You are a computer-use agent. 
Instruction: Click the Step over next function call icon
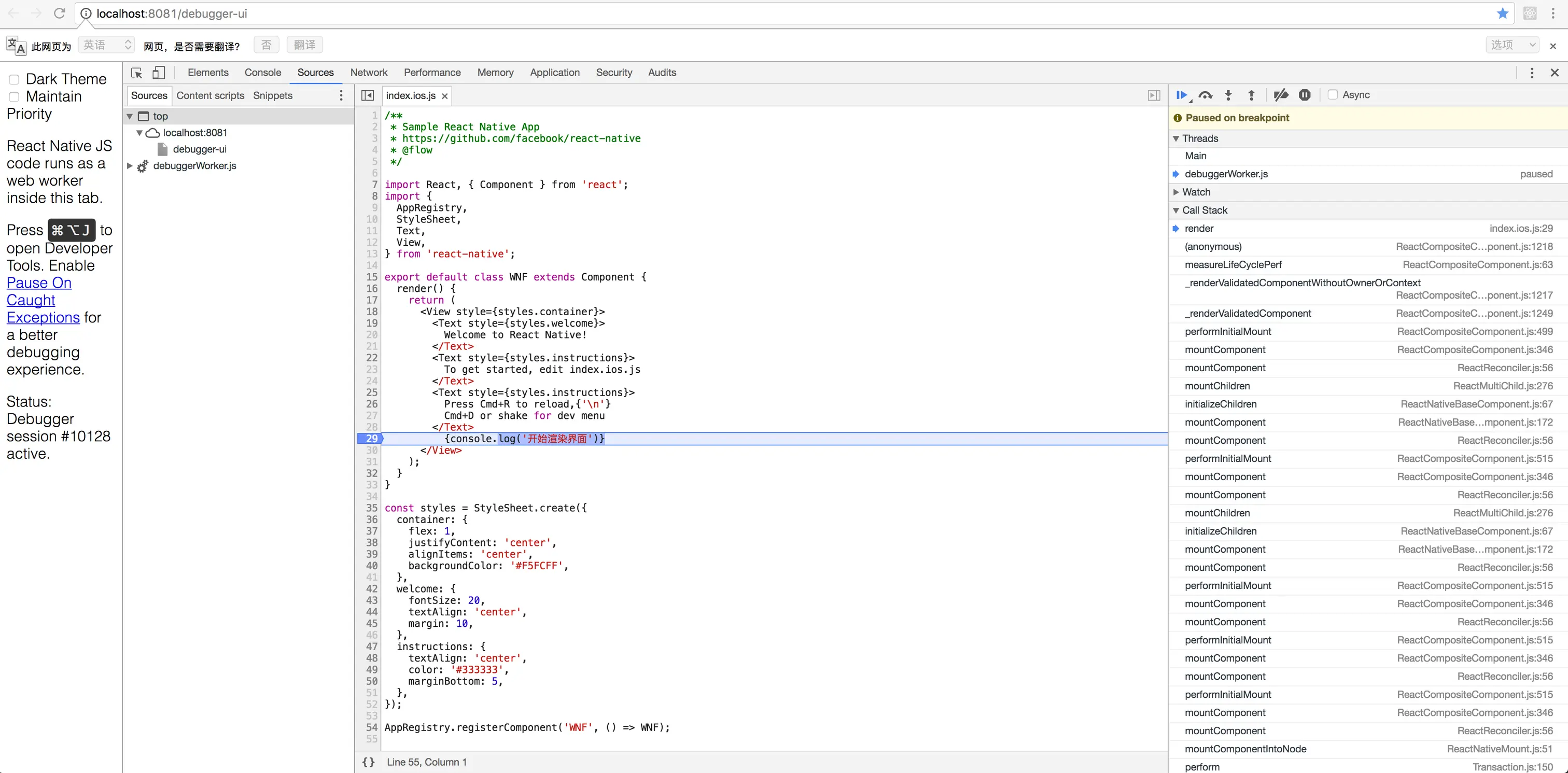point(1205,95)
